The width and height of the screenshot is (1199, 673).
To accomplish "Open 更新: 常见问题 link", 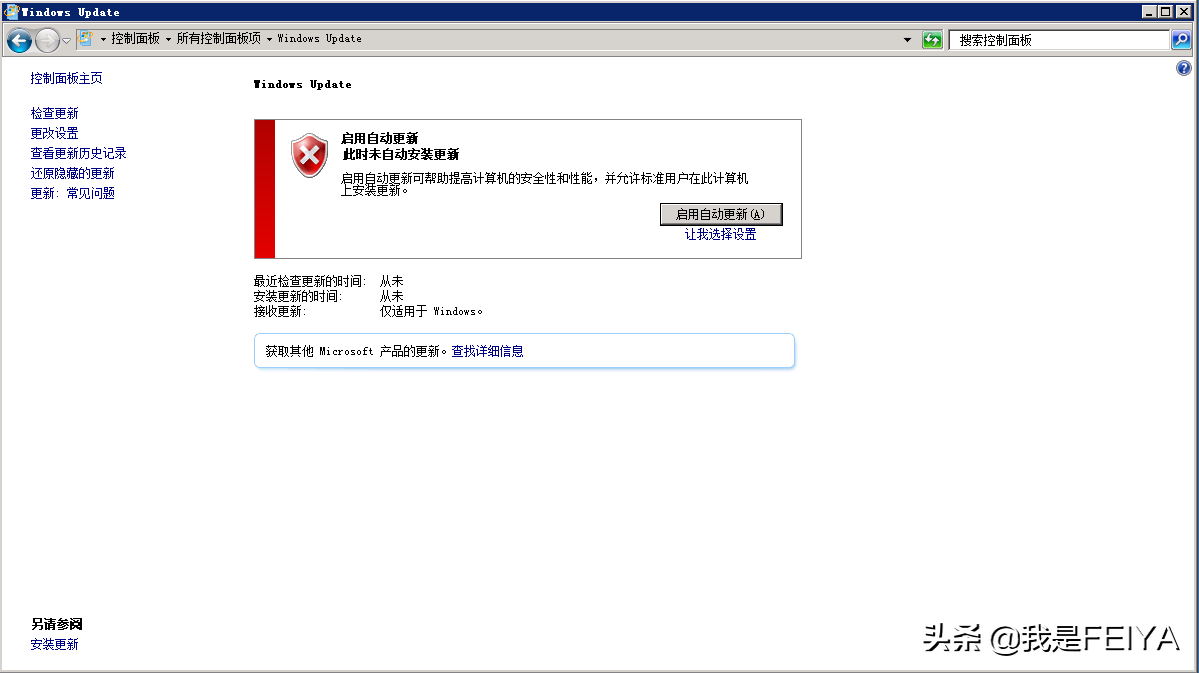I will coord(73,193).
